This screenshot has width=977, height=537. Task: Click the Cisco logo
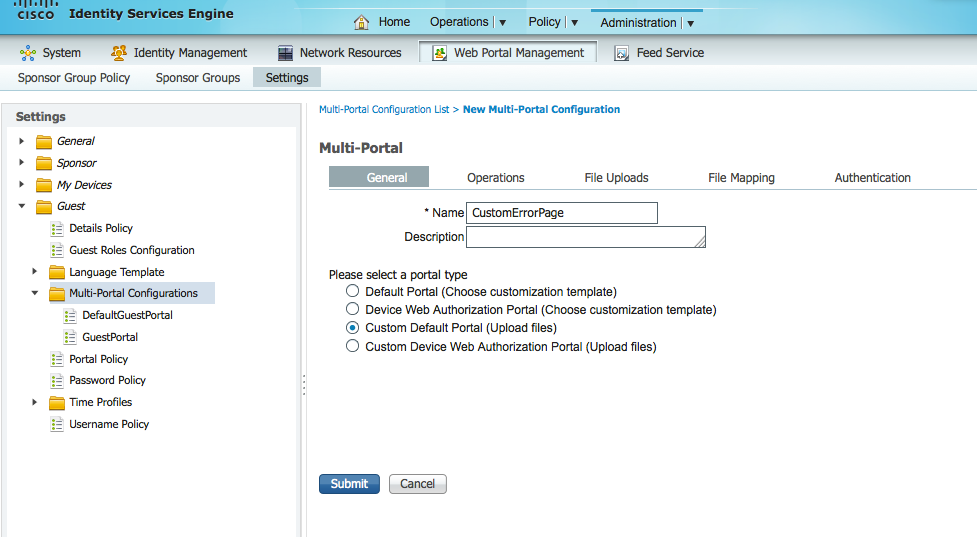[36, 10]
